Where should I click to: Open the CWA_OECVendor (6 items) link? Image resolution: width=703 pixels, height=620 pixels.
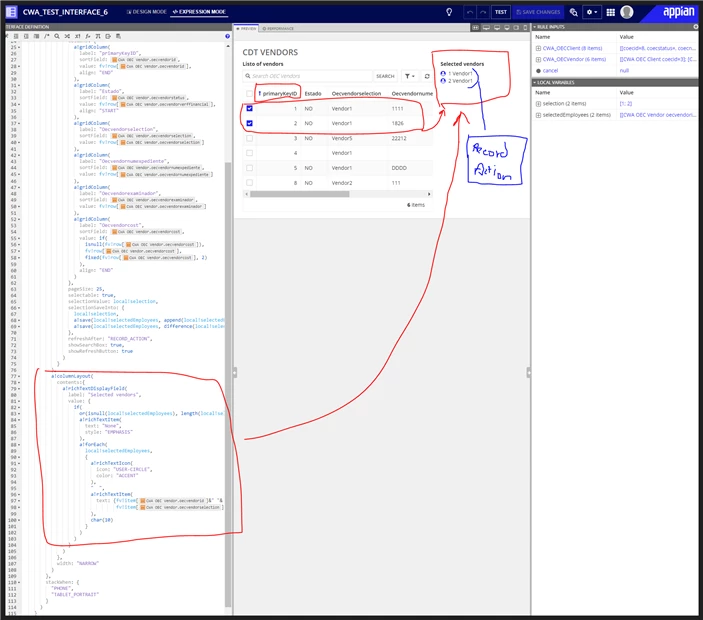point(574,59)
